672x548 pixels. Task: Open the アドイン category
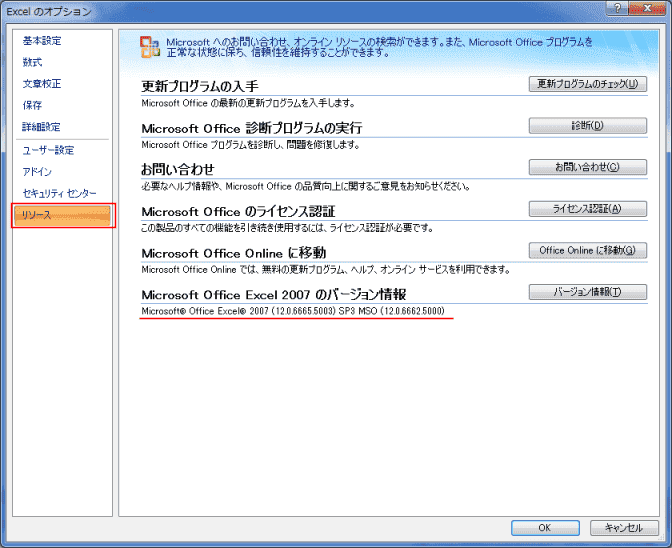(x=37, y=172)
